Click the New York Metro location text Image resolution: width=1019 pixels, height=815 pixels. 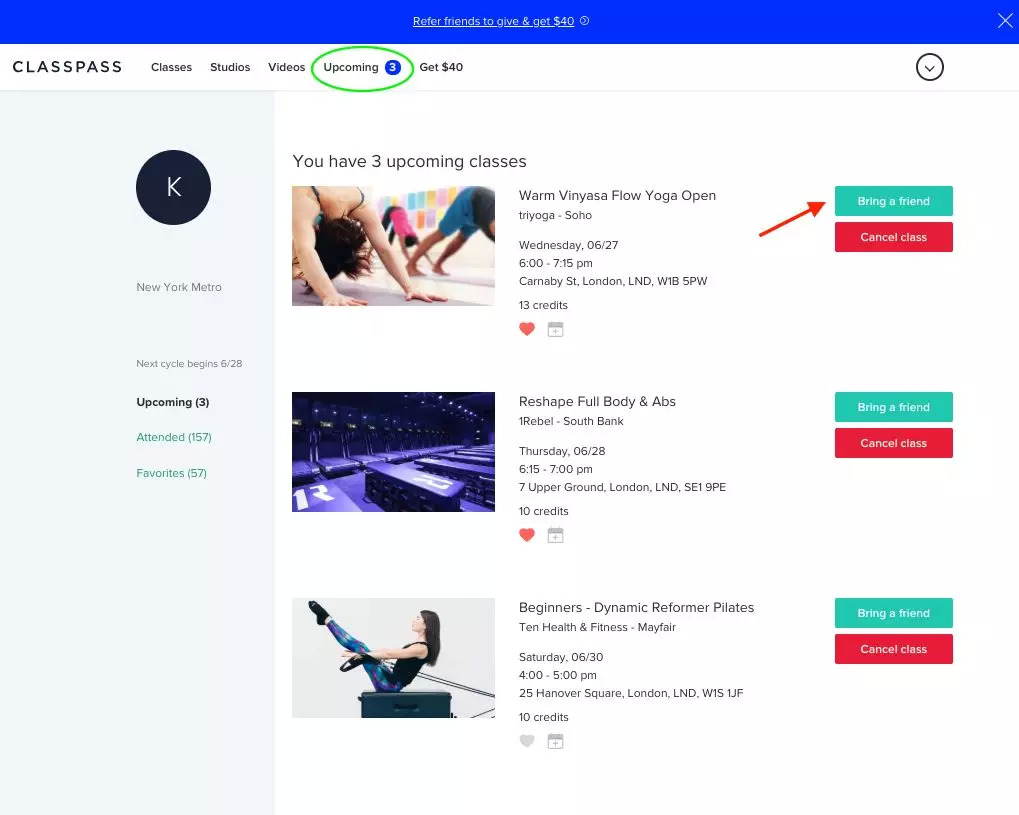179,287
